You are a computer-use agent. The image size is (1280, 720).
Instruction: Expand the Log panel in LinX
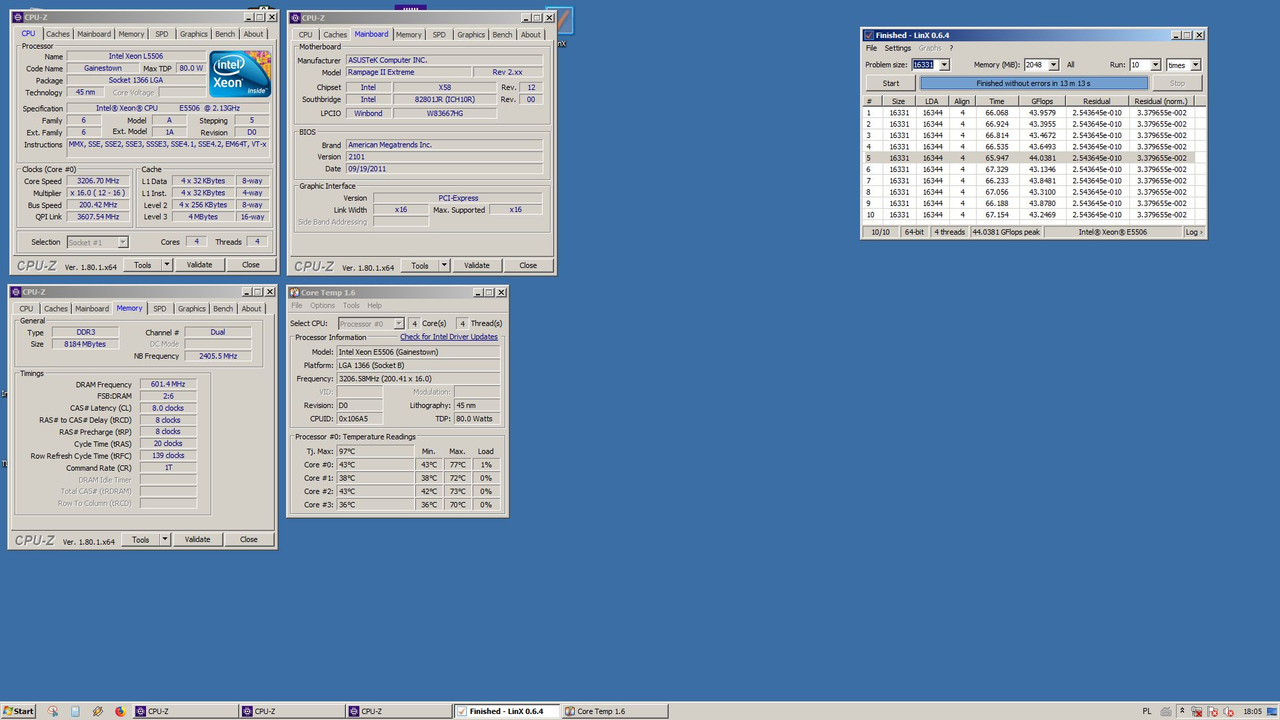pyautogui.click(x=1194, y=232)
